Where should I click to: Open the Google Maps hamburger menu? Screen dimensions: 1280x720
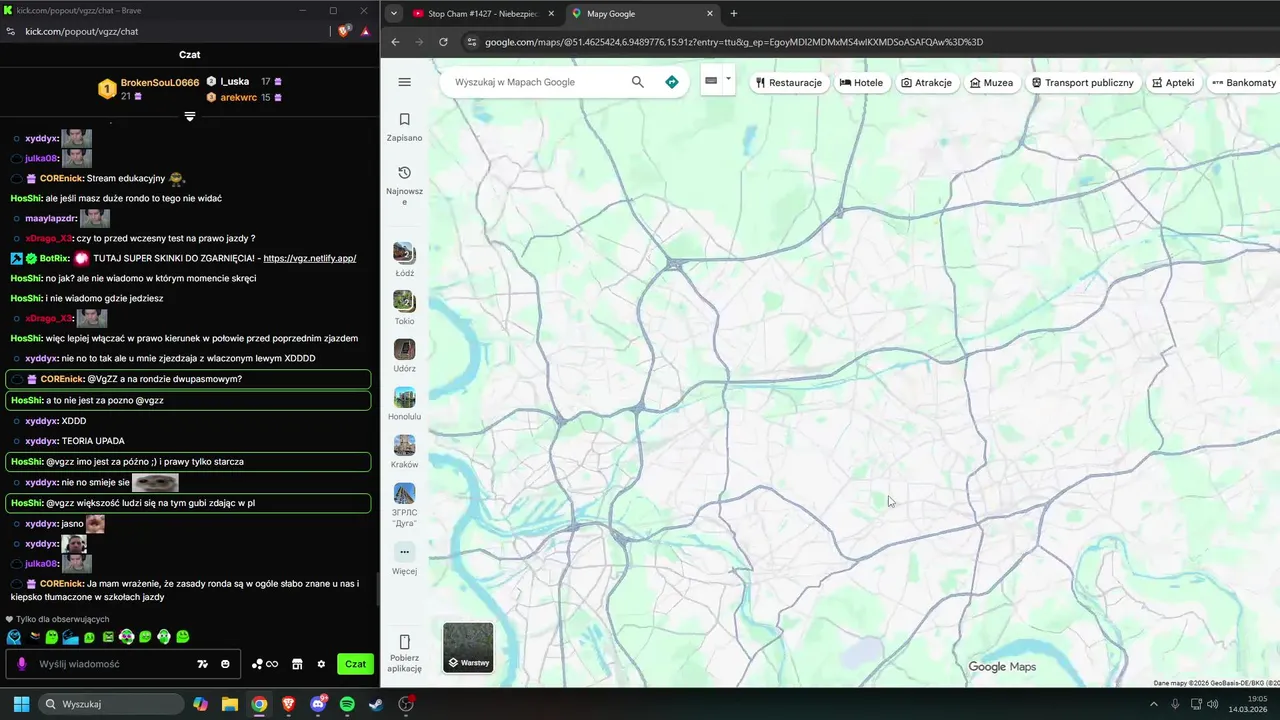tap(404, 82)
